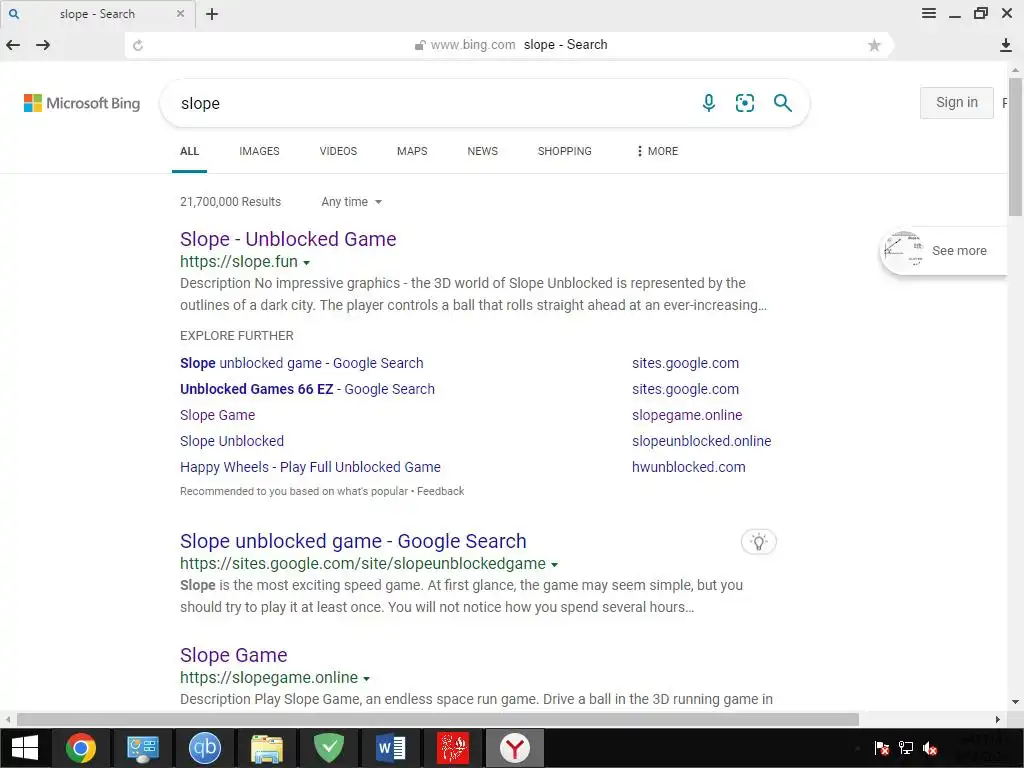This screenshot has width=1024, height=768.
Task: Go back with the left arrow
Action: pos(13,45)
